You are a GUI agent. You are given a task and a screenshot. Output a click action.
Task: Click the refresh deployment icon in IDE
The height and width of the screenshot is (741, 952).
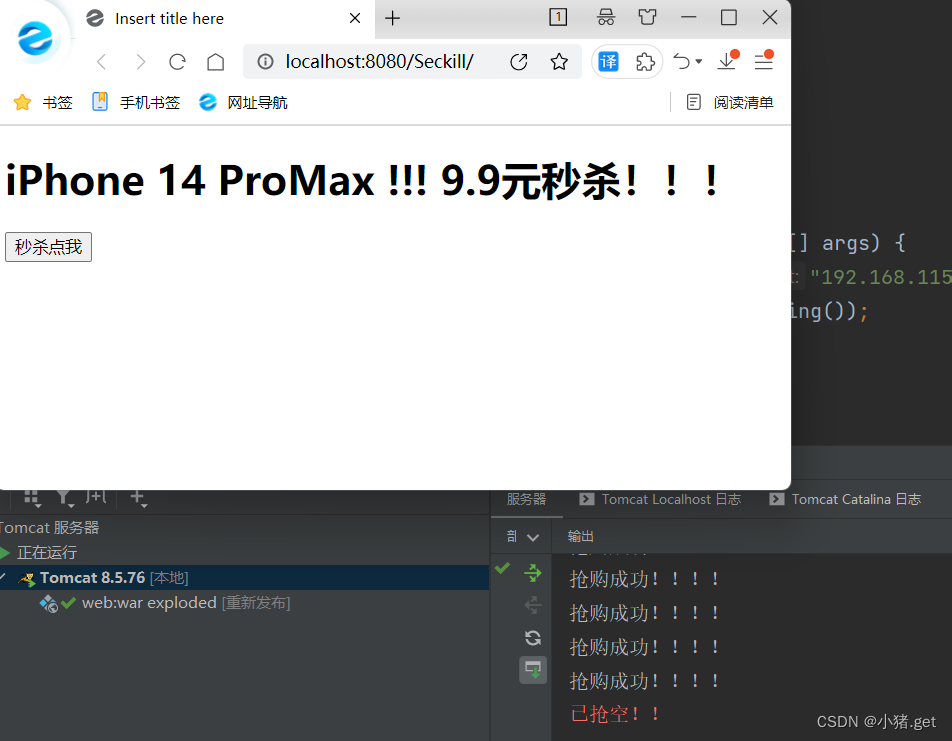click(532, 638)
